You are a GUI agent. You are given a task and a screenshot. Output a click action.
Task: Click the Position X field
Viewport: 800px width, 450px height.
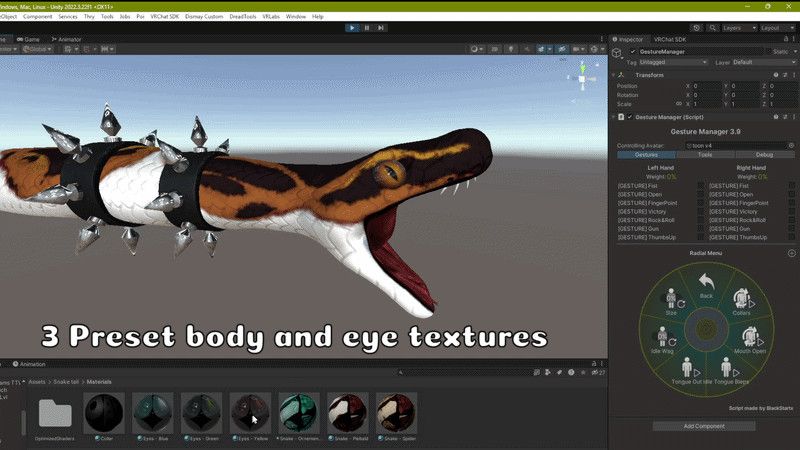[x=708, y=86]
